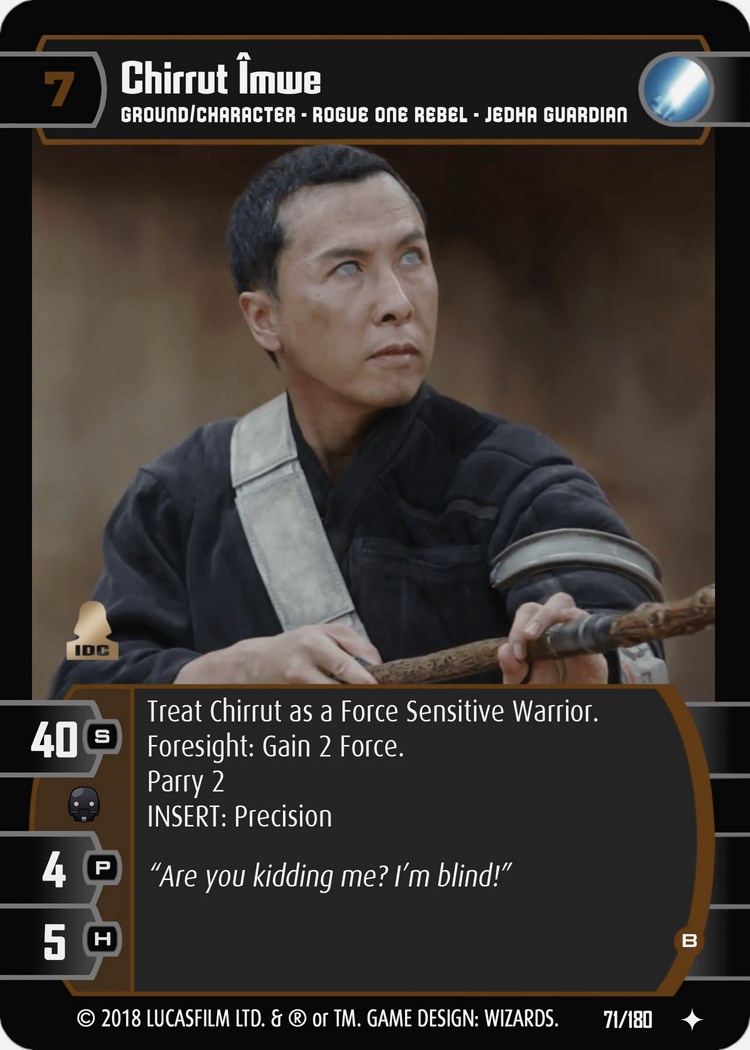This screenshot has width=750, height=1050.
Task: Click the P power stat icon
Action: [x=102, y=869]
